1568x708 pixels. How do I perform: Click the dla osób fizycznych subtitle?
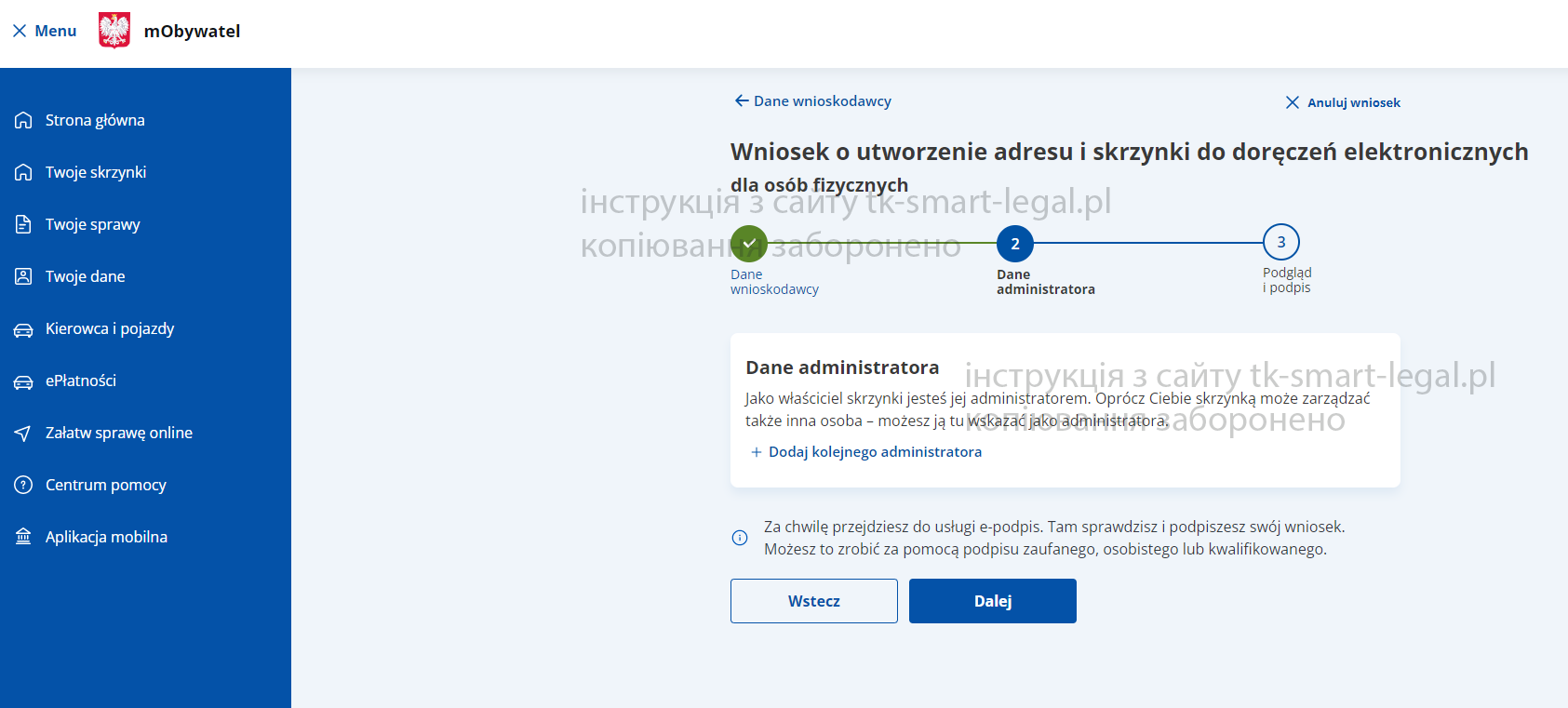pos(819,185)
